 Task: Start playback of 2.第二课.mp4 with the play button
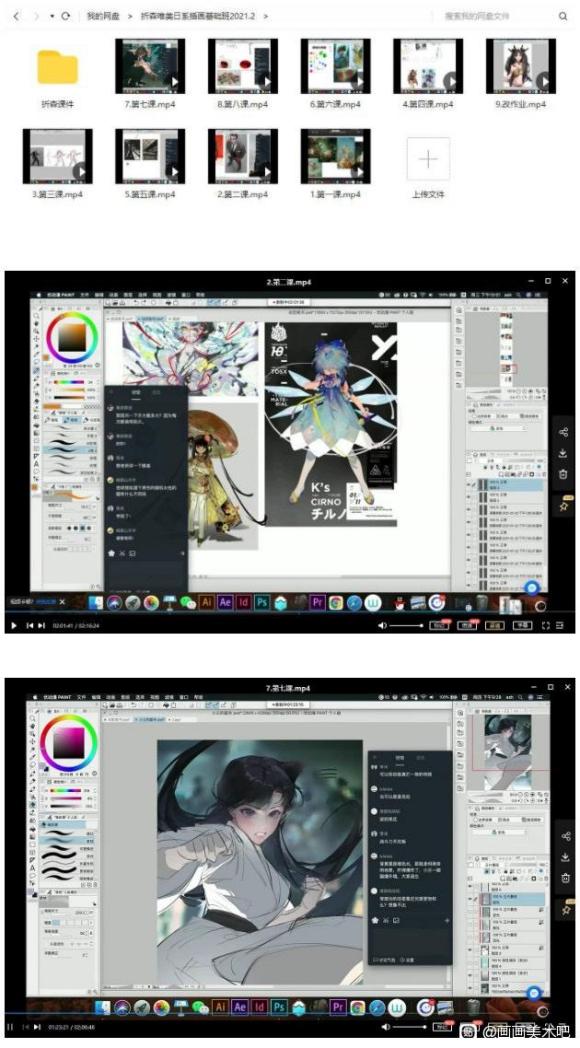tap(13, 625)
